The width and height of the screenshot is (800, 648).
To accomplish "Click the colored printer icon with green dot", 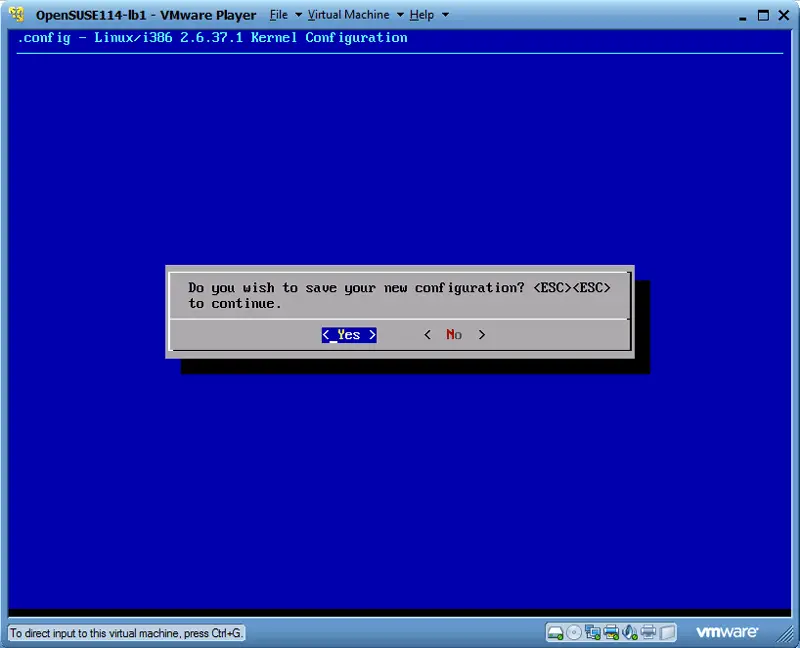I will coord(611,633).
